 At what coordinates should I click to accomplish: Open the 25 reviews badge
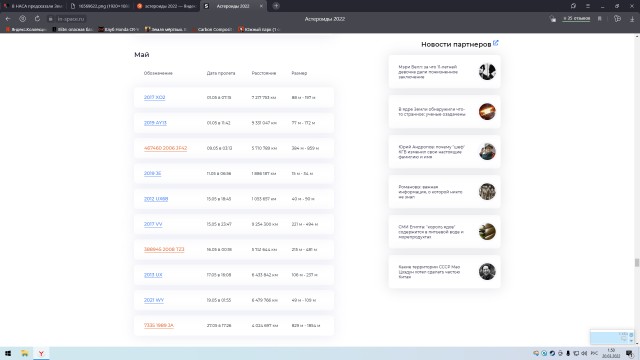click(576, 19)
